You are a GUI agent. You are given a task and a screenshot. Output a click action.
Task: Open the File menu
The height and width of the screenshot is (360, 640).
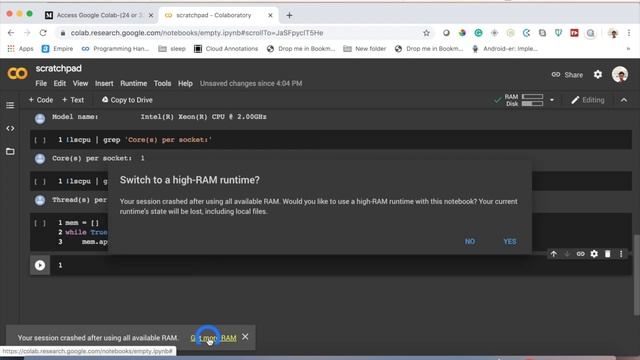[41, 83]
